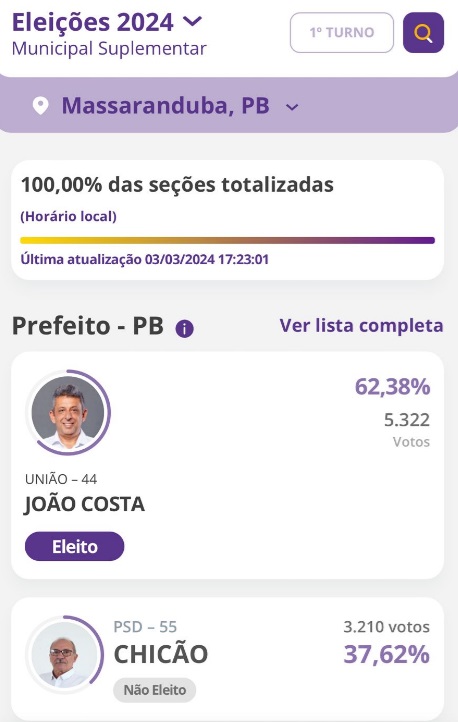Click the 37,62% vote percentage
Image resolution: width=458 pixels, height=722 pixels.
click(387, 654)
